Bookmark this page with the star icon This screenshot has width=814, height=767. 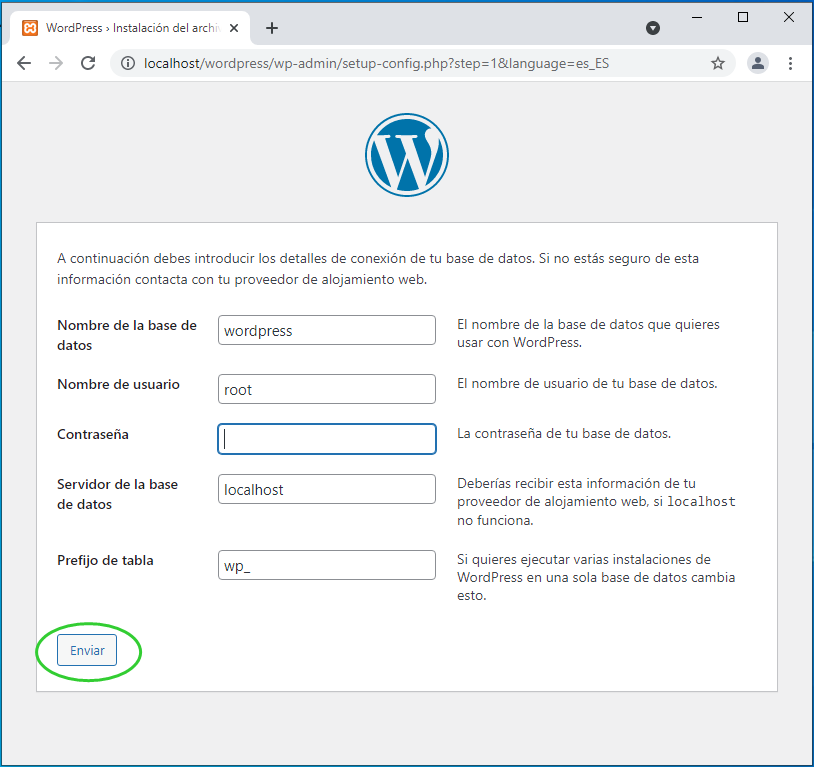click(718, 63)
